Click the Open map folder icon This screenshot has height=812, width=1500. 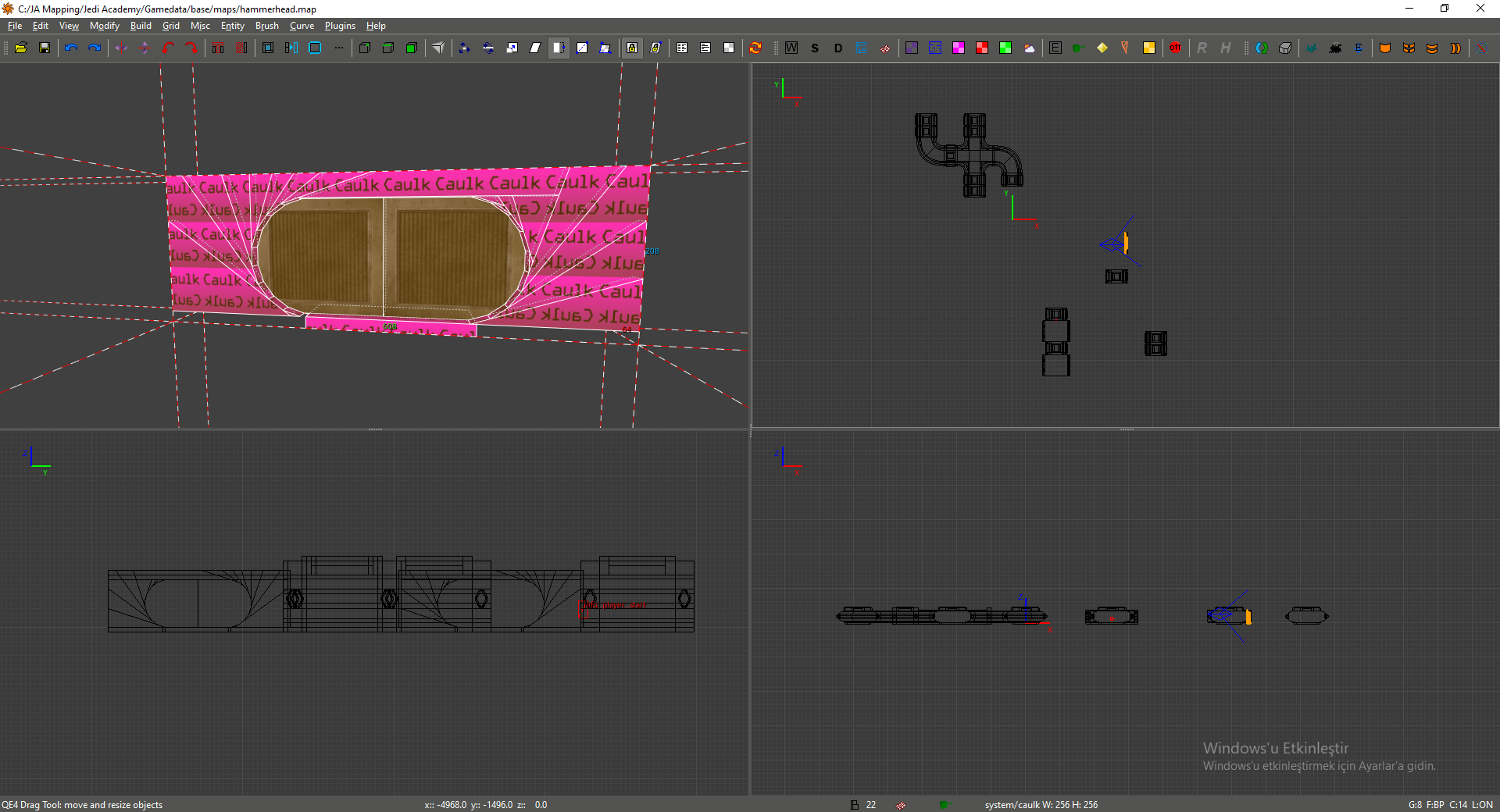[x=21, y=48]
